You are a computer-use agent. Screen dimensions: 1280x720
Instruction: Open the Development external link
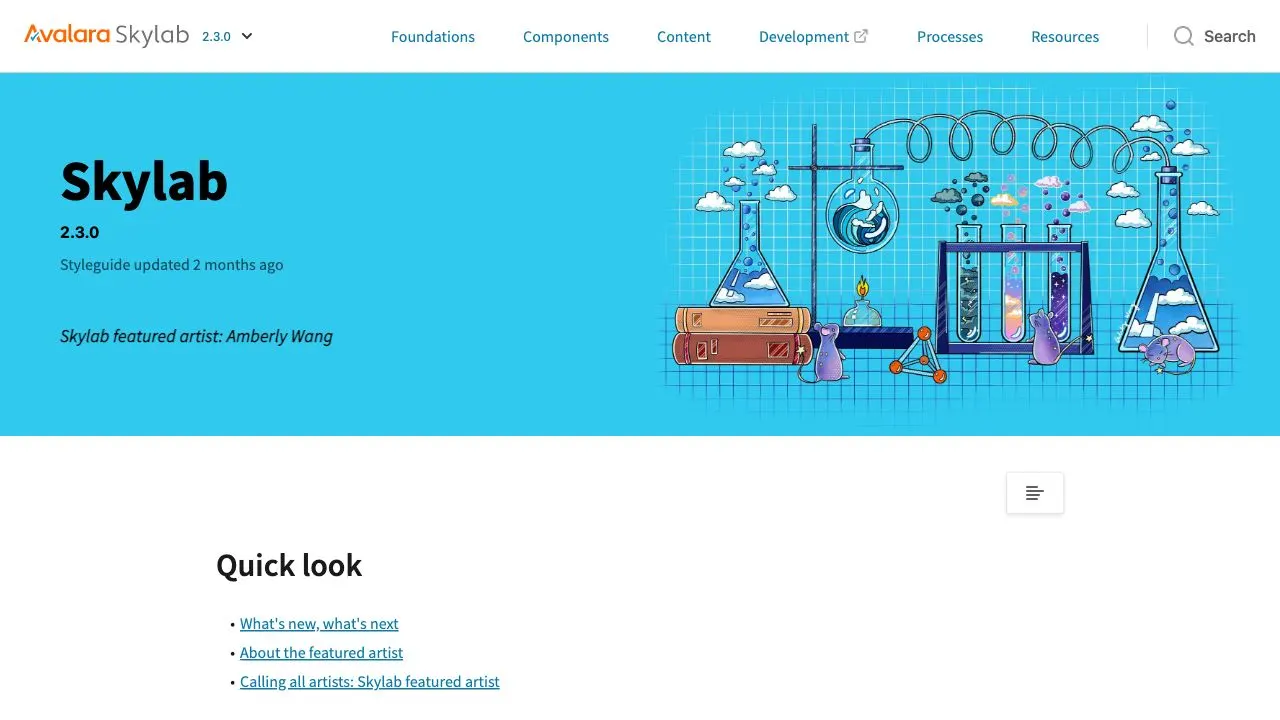tap(803, 37)
